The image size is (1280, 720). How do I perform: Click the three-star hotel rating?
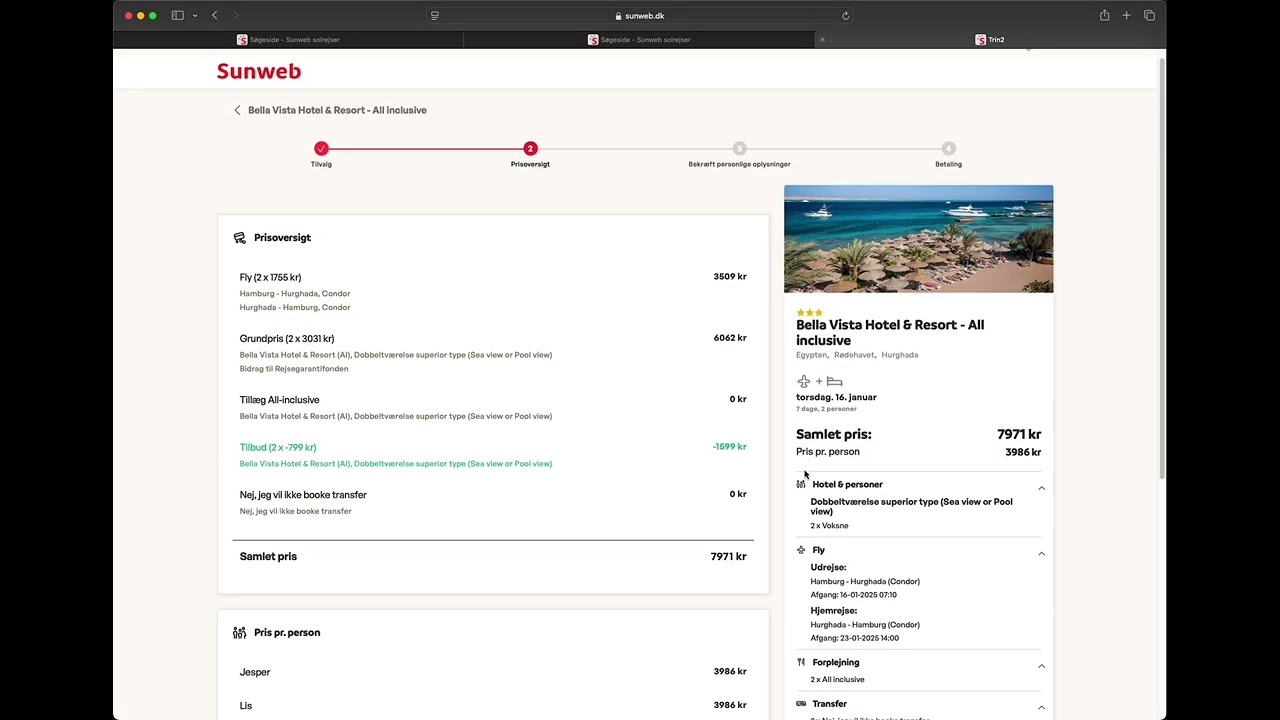809,313
